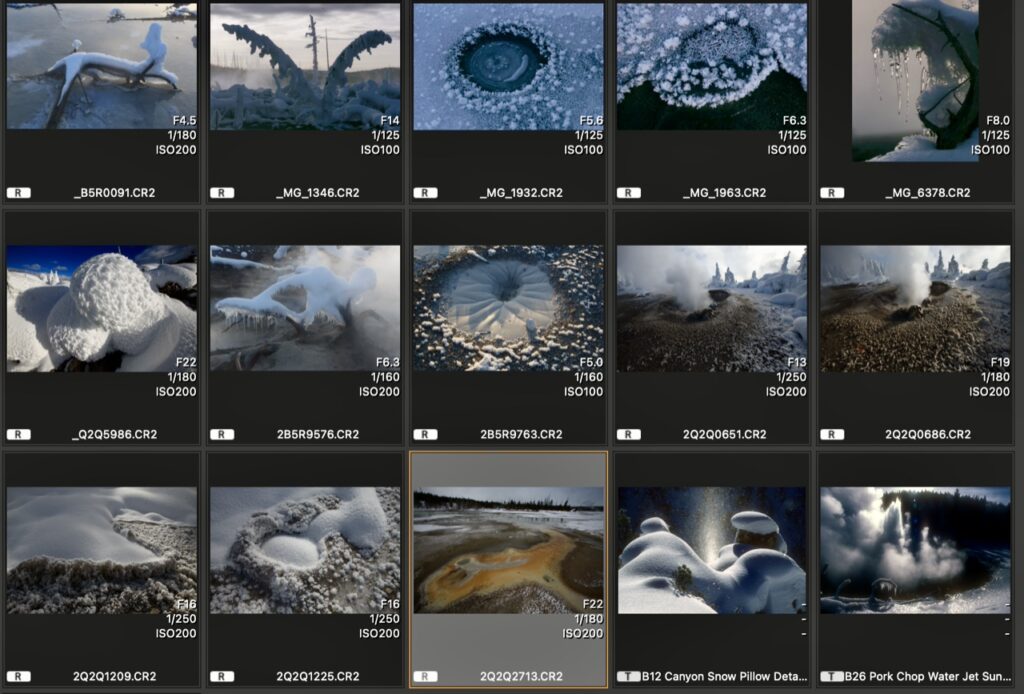The height and width of the screenshot is (694, 1024).
Task: Select the 2B5R9576.CR2 snowy branch thumbnail
Action: (x=305, y=308)
